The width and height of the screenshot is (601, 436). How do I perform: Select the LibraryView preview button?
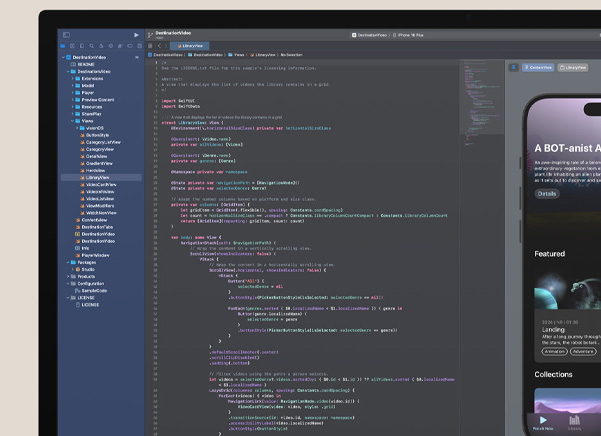click(x=573, y=67)
